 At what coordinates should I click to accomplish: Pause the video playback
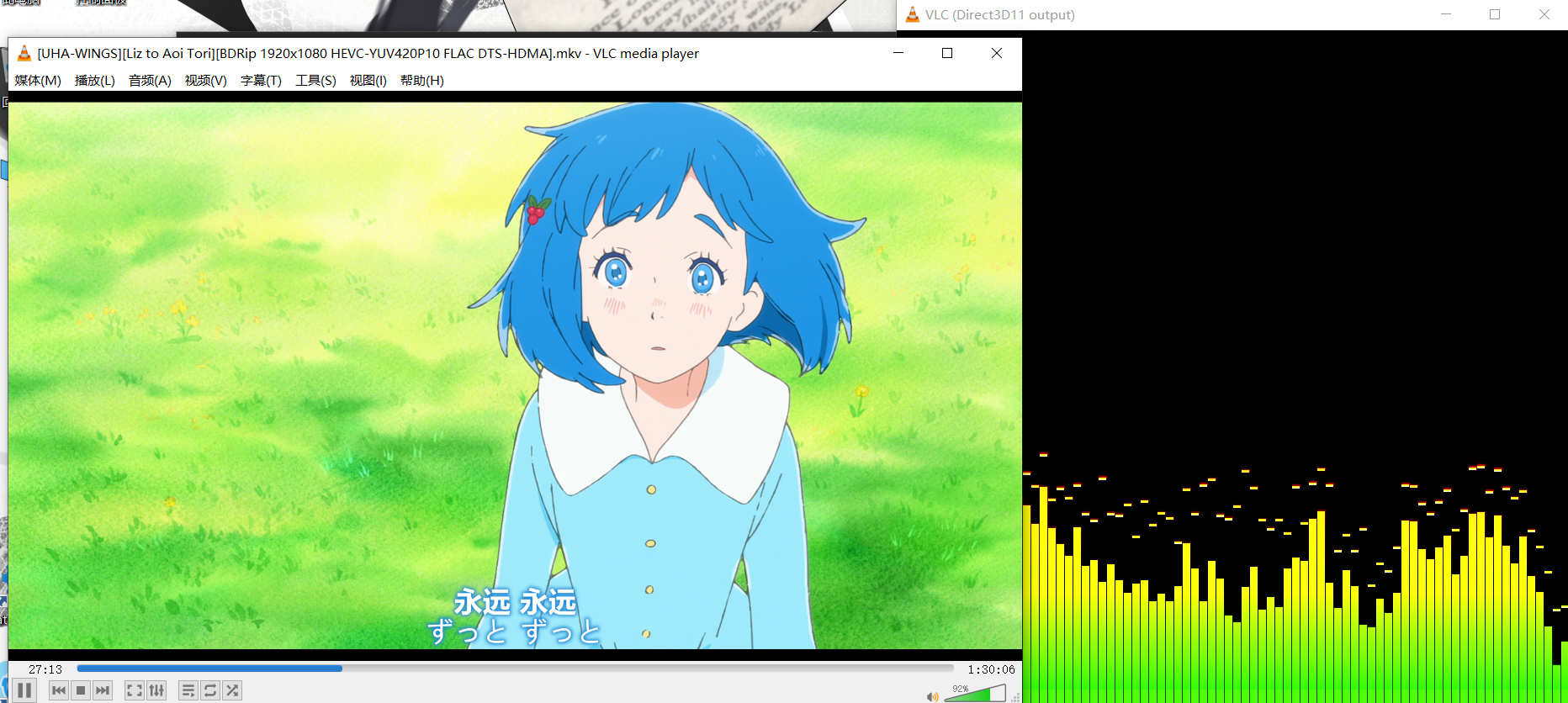click(x=24, y=690)
